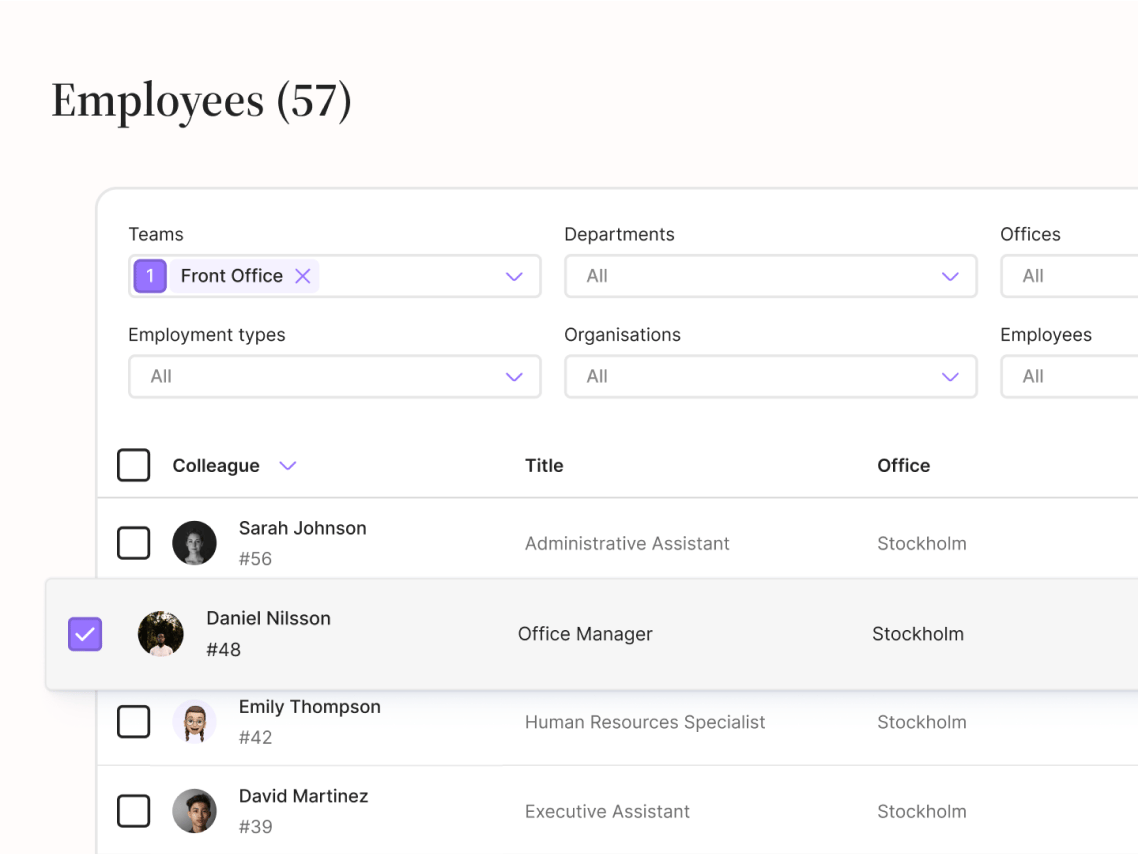Open the Employment types dropdown
Image resolution: width=1138 pixels, height=854 pixels.
point(334,377)
